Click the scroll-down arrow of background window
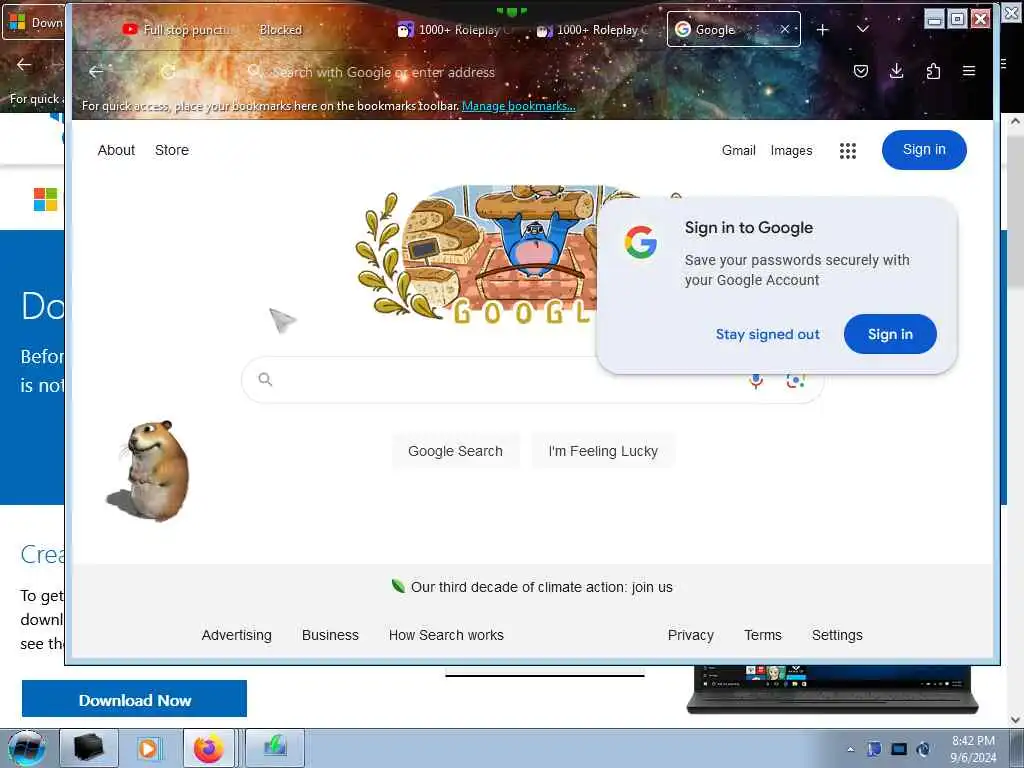The image size is (1024, 768). click(1016, 720)
